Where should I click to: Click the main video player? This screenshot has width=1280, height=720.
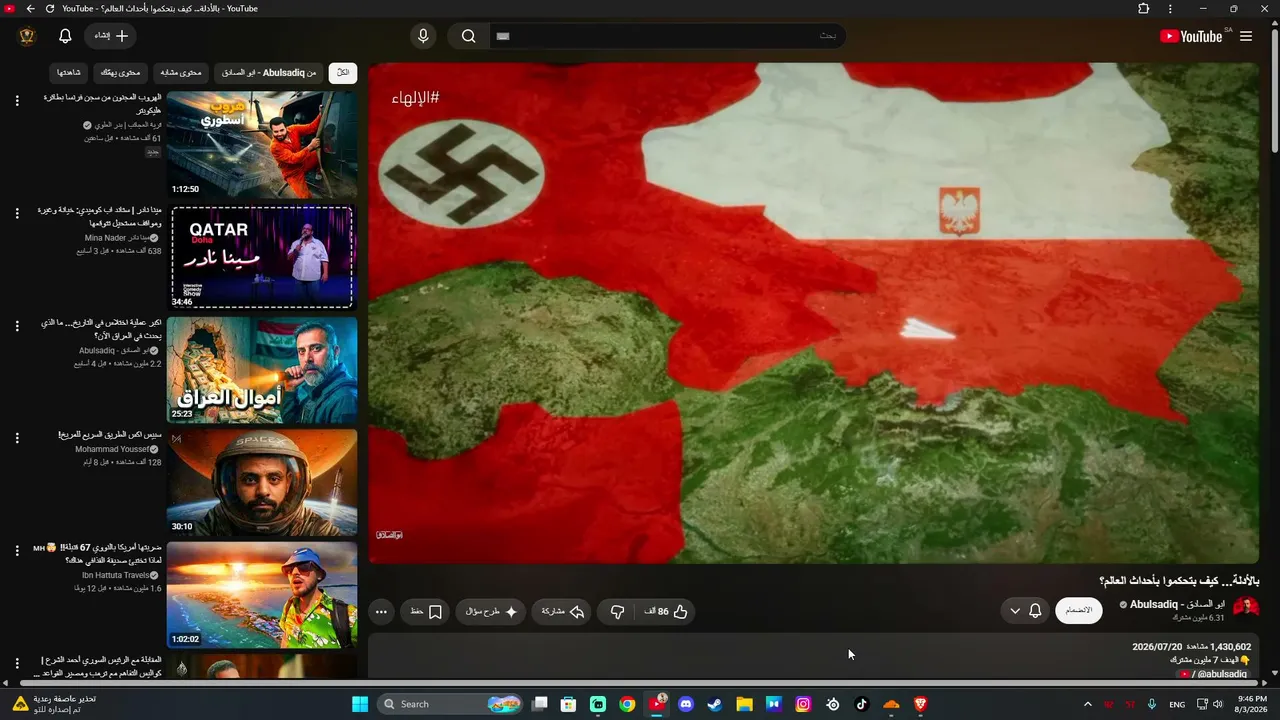814,313
